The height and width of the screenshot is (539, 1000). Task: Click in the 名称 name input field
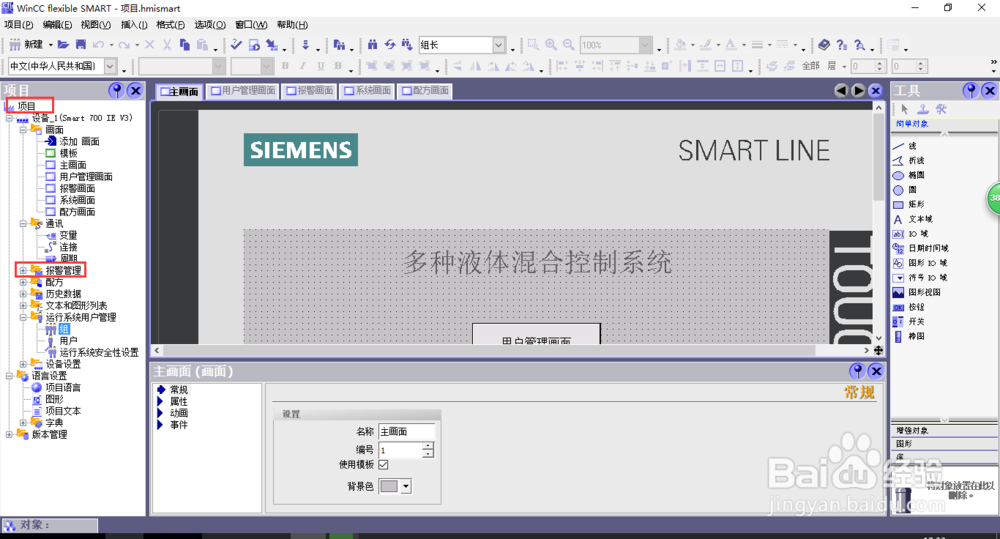(x=406, y=432)
